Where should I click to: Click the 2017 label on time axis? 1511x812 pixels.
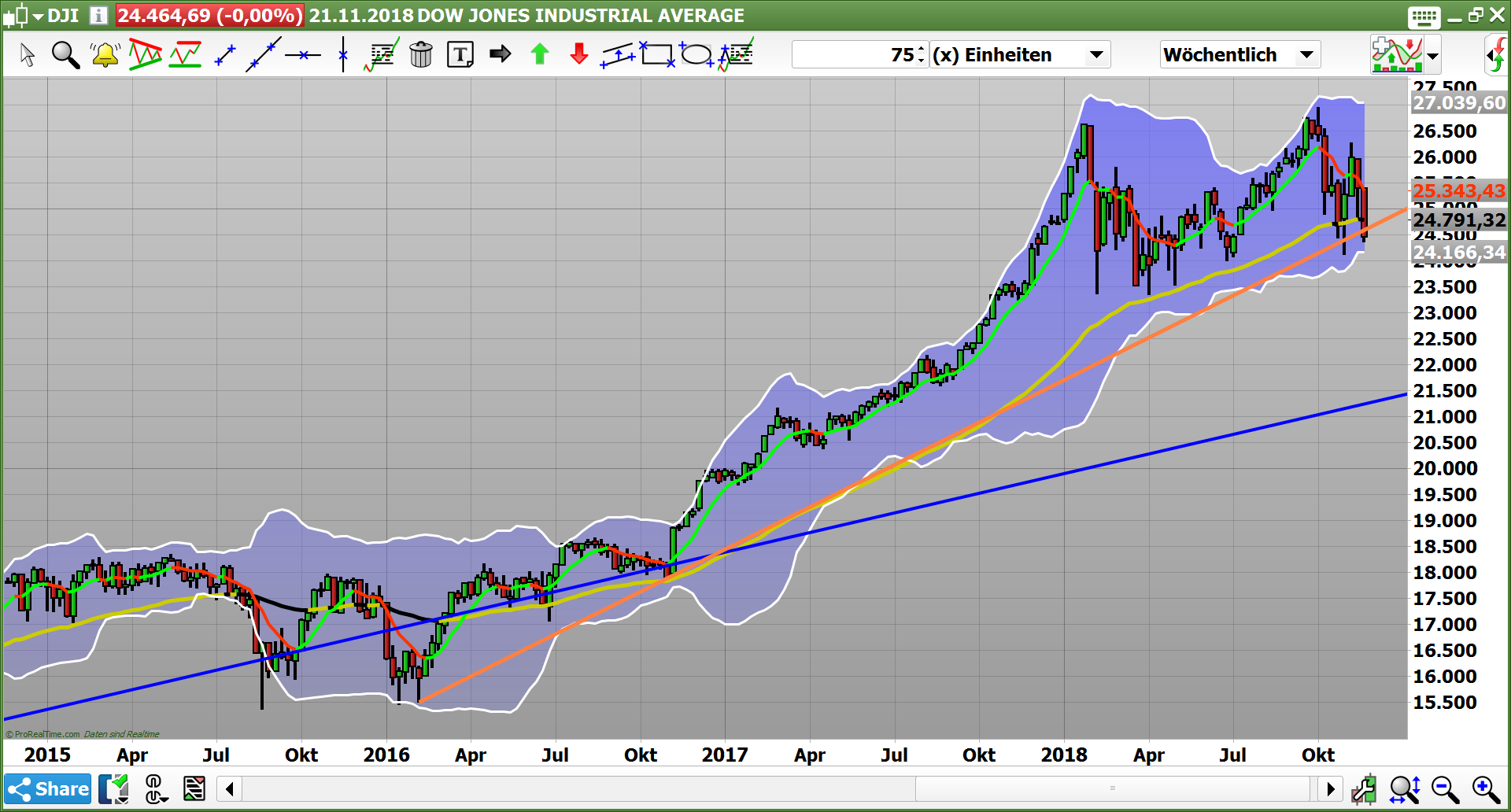click(725, 755)
